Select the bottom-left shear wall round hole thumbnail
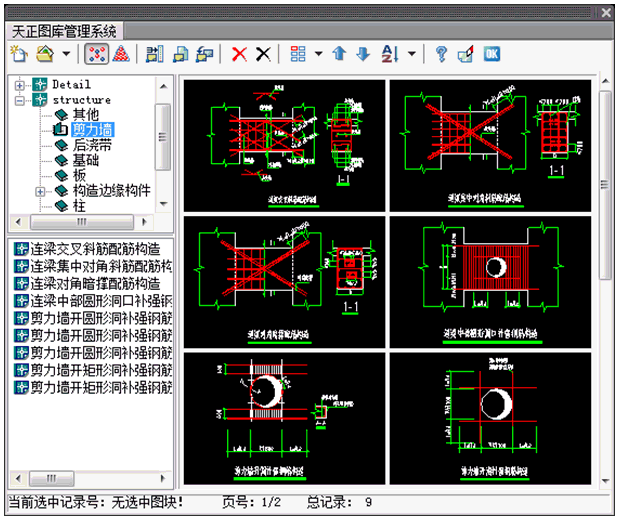The height and width of the screenshot is (520, 621). (x=284, y=418)
